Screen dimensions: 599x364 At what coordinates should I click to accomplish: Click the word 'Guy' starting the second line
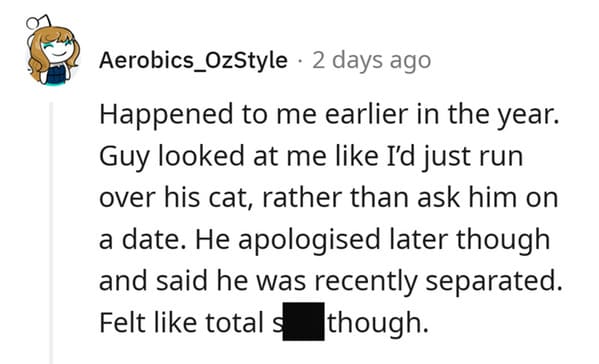(124, 157)
